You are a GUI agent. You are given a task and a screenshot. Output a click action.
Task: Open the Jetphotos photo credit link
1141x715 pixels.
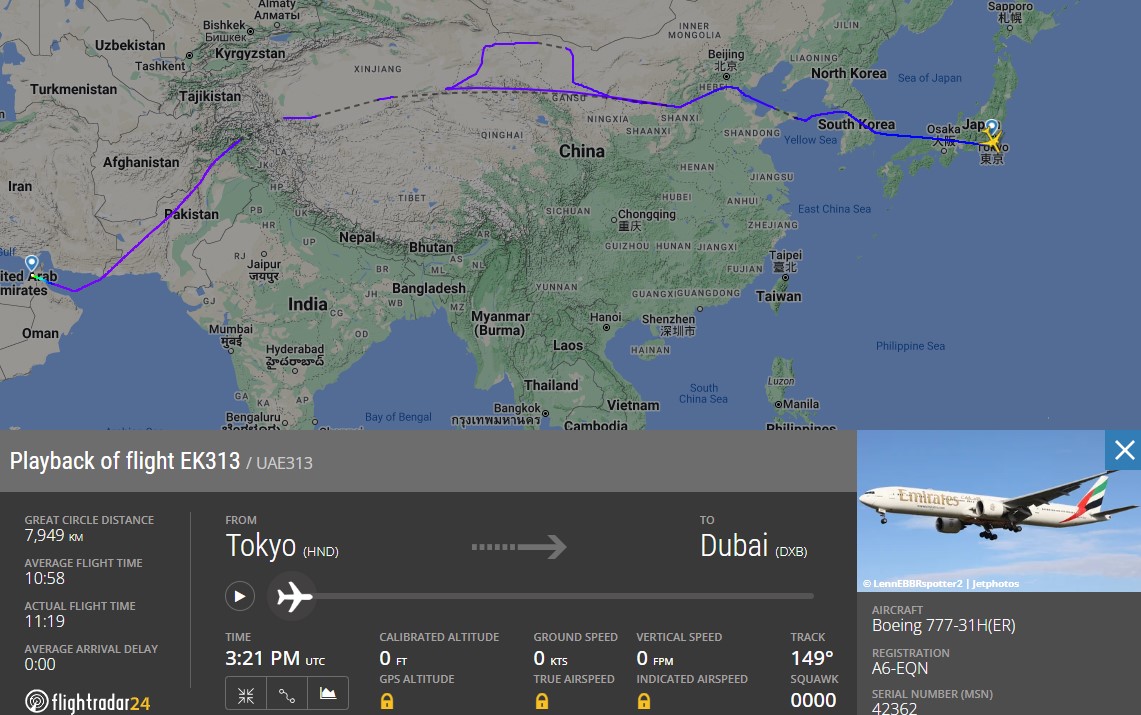tap(941, 583)
